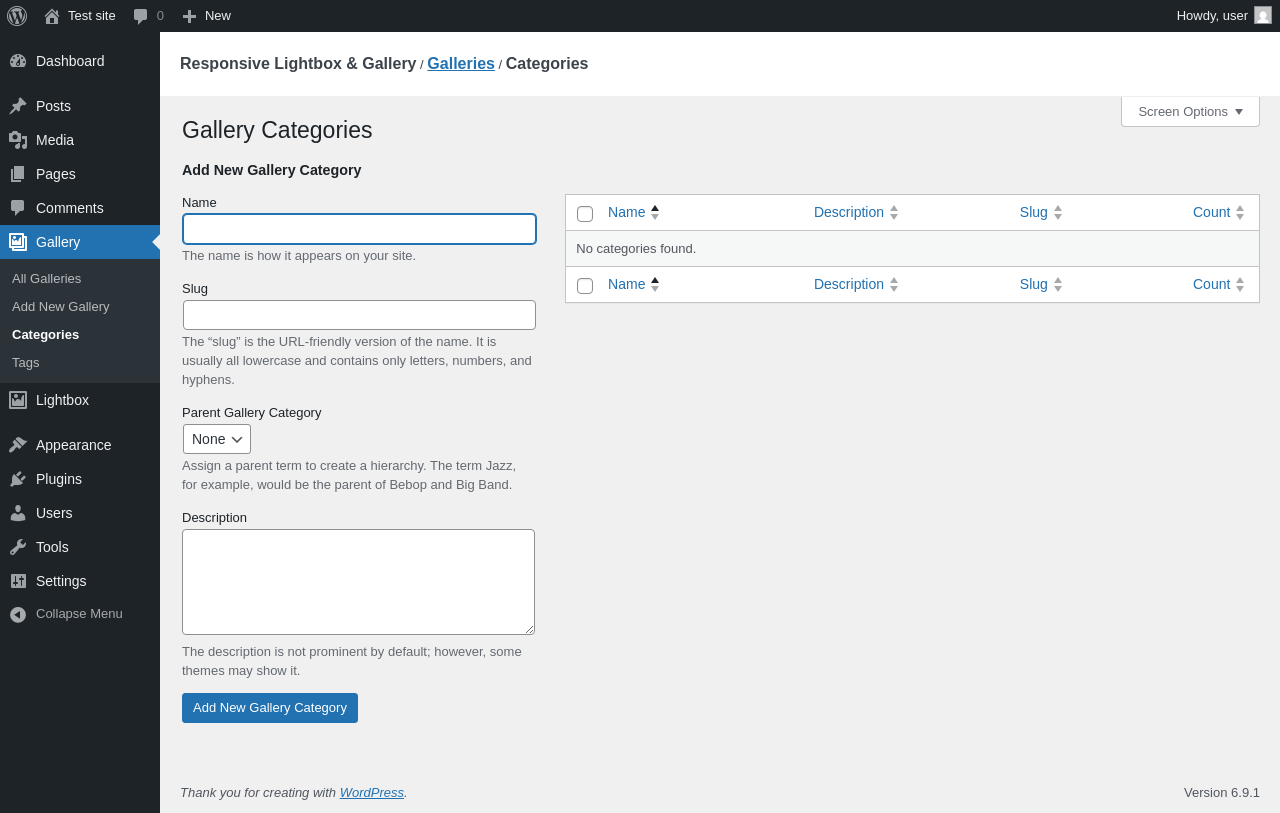Open the Tags submenu item
Screen dimensions: 1280x813
pos(26,362)
